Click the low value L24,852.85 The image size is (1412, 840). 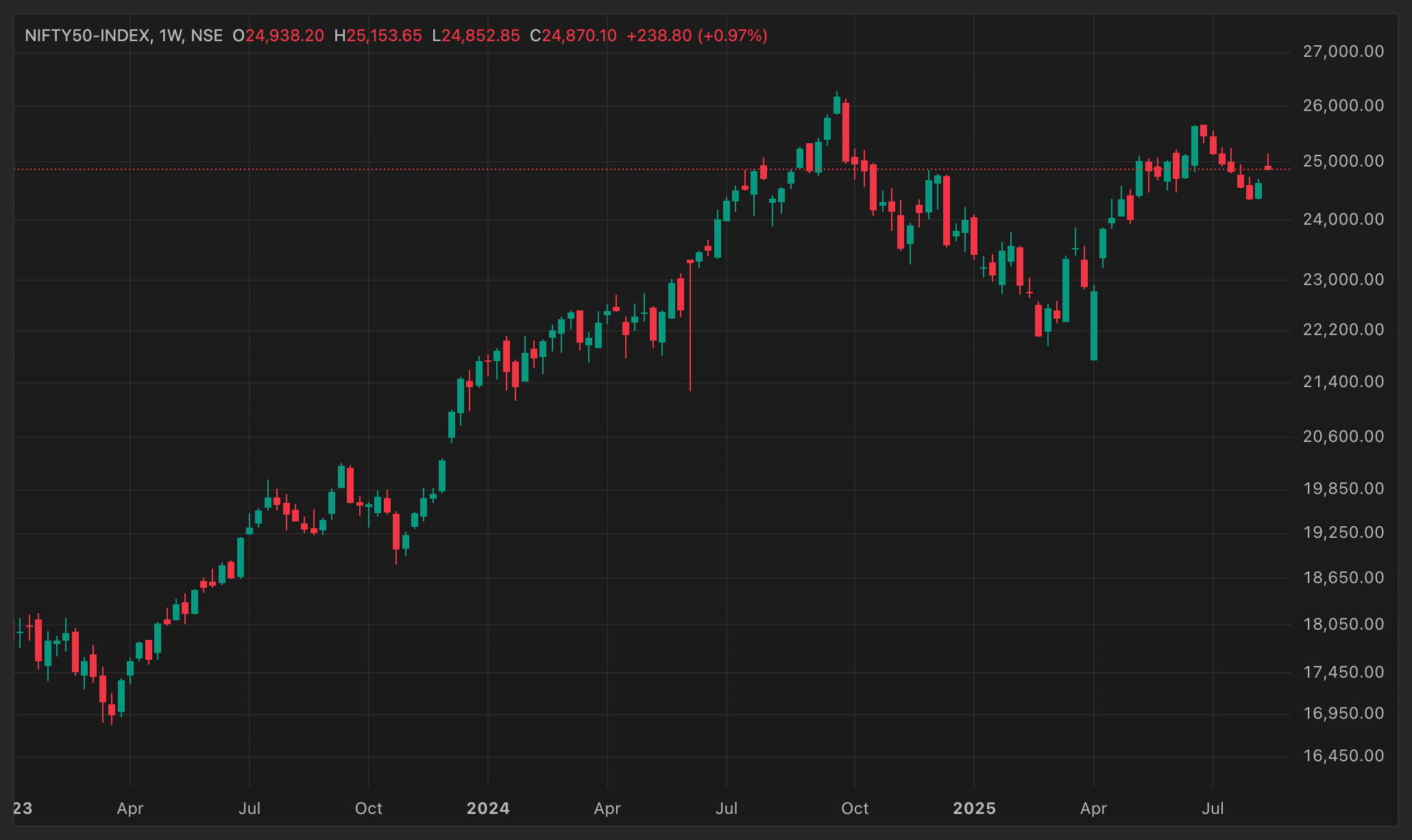pos(476,36)
